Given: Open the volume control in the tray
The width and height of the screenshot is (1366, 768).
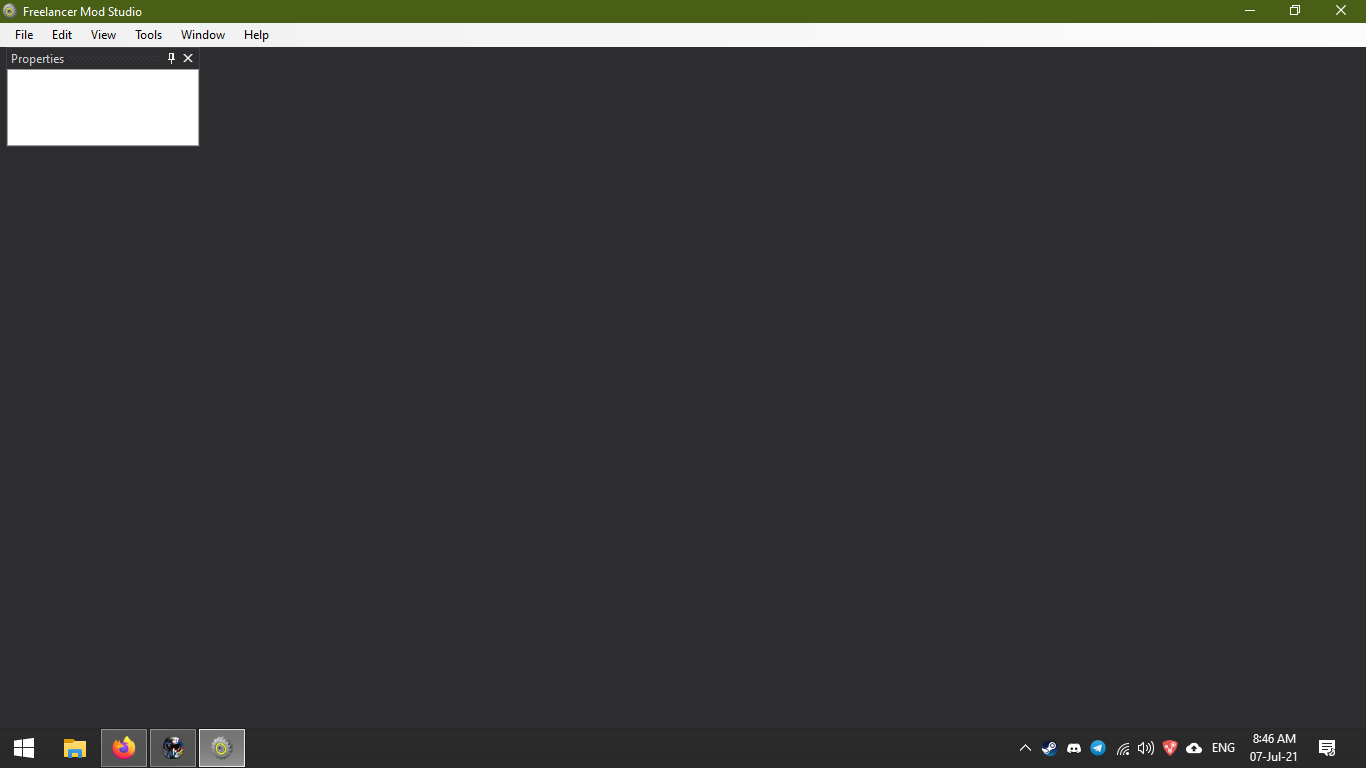Looking at the screenshot, I should pos(1146,748).
